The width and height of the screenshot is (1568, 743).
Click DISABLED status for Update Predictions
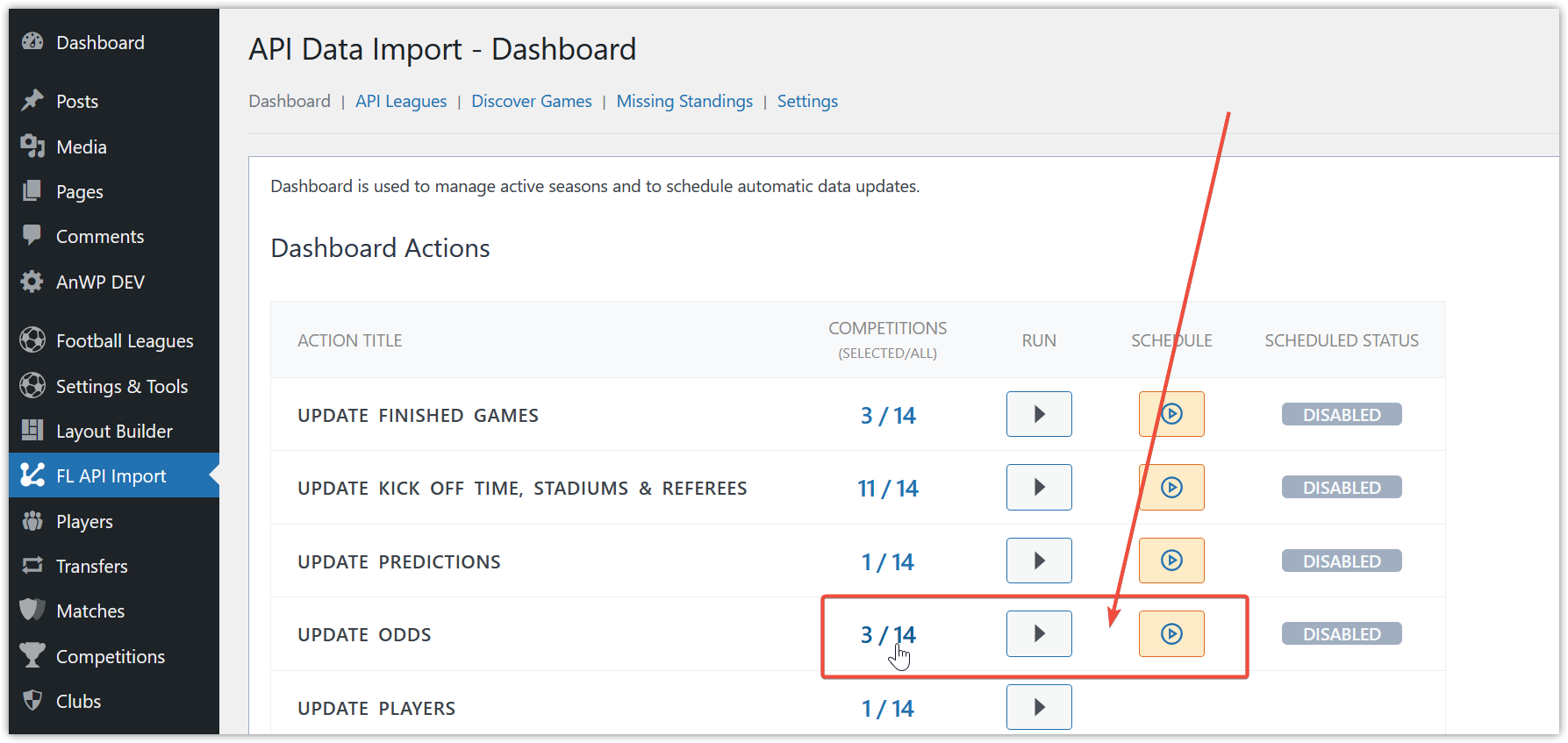1342,561
